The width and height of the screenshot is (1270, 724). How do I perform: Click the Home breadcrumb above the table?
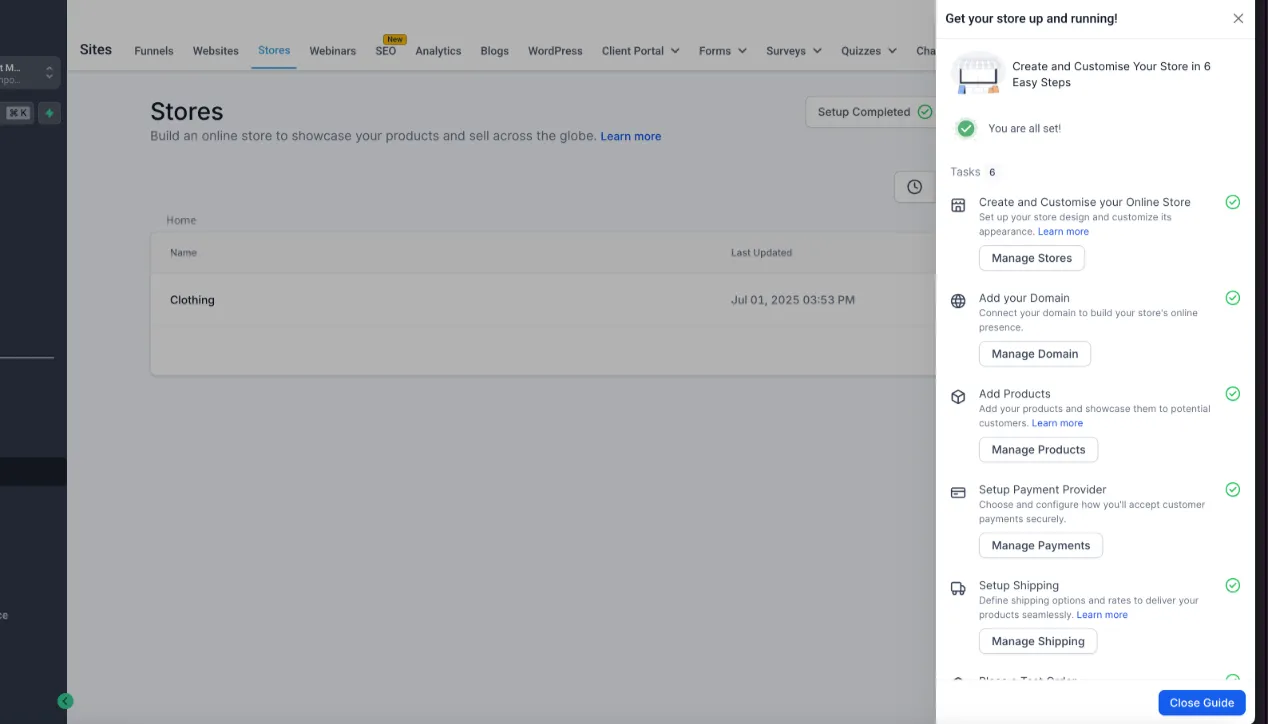coord(181,220)
